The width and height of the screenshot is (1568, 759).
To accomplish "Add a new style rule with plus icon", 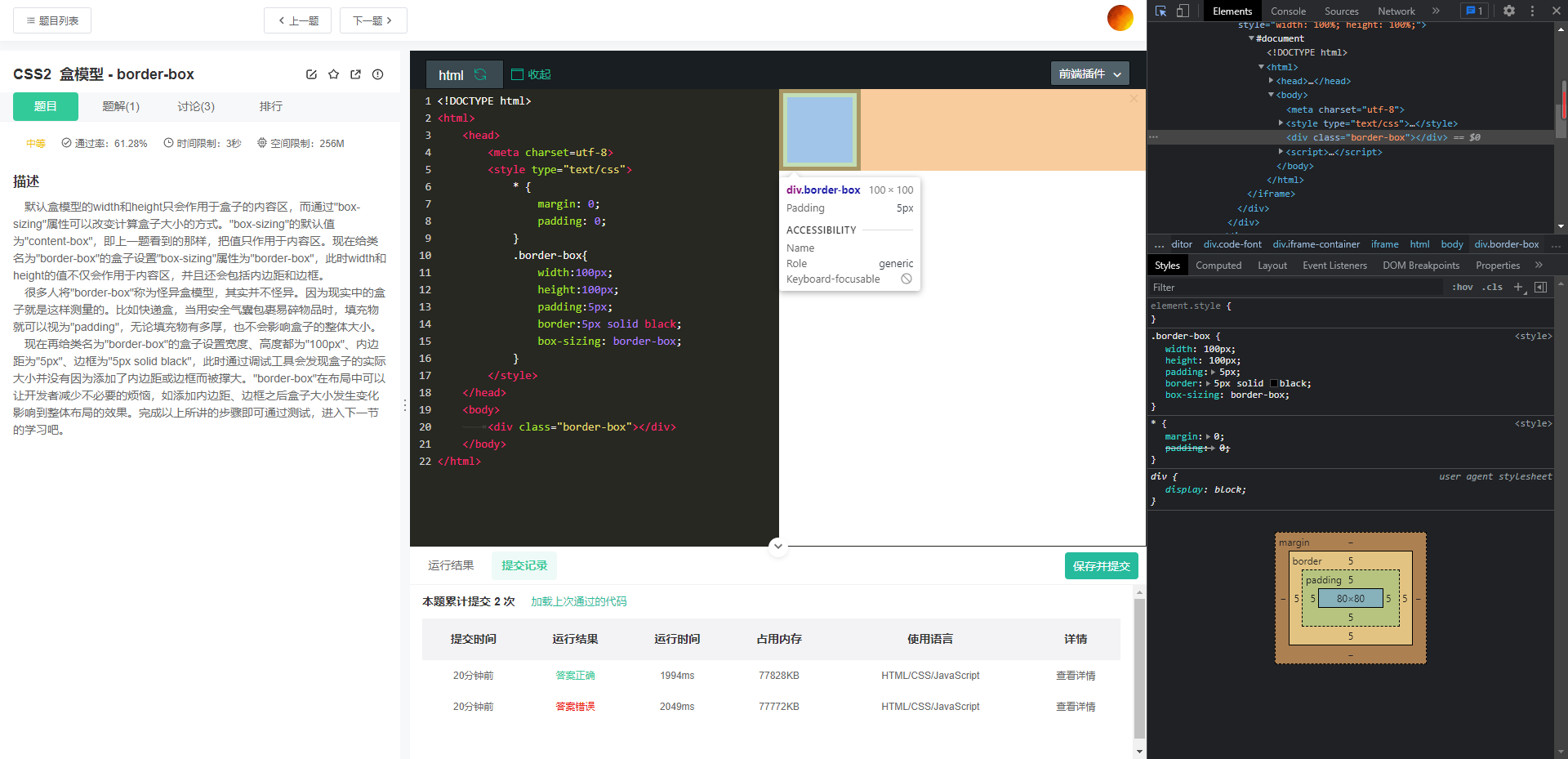I will (1519, 288).
